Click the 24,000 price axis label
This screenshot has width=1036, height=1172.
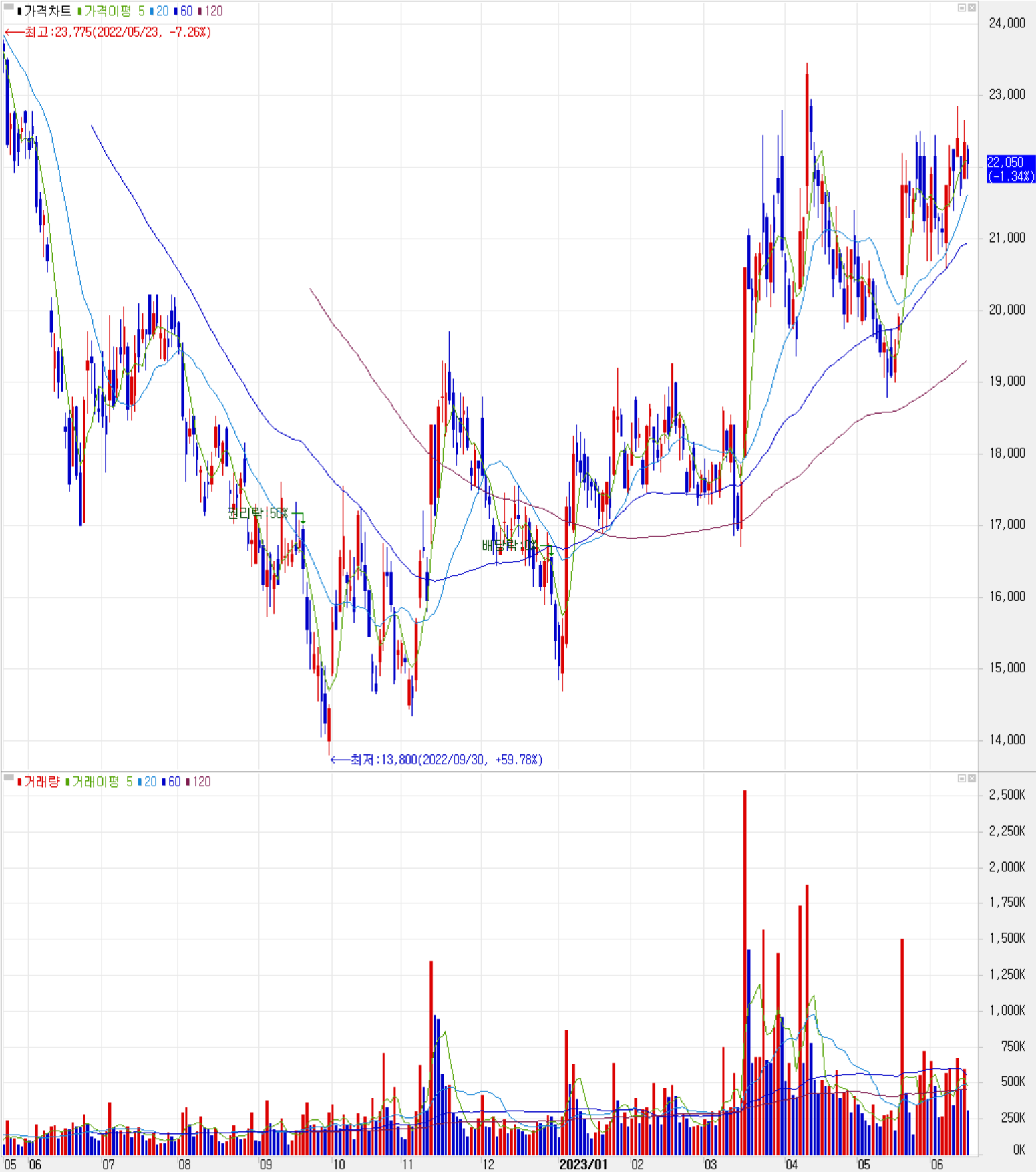pyautogui.click(x=1007, y=23)
